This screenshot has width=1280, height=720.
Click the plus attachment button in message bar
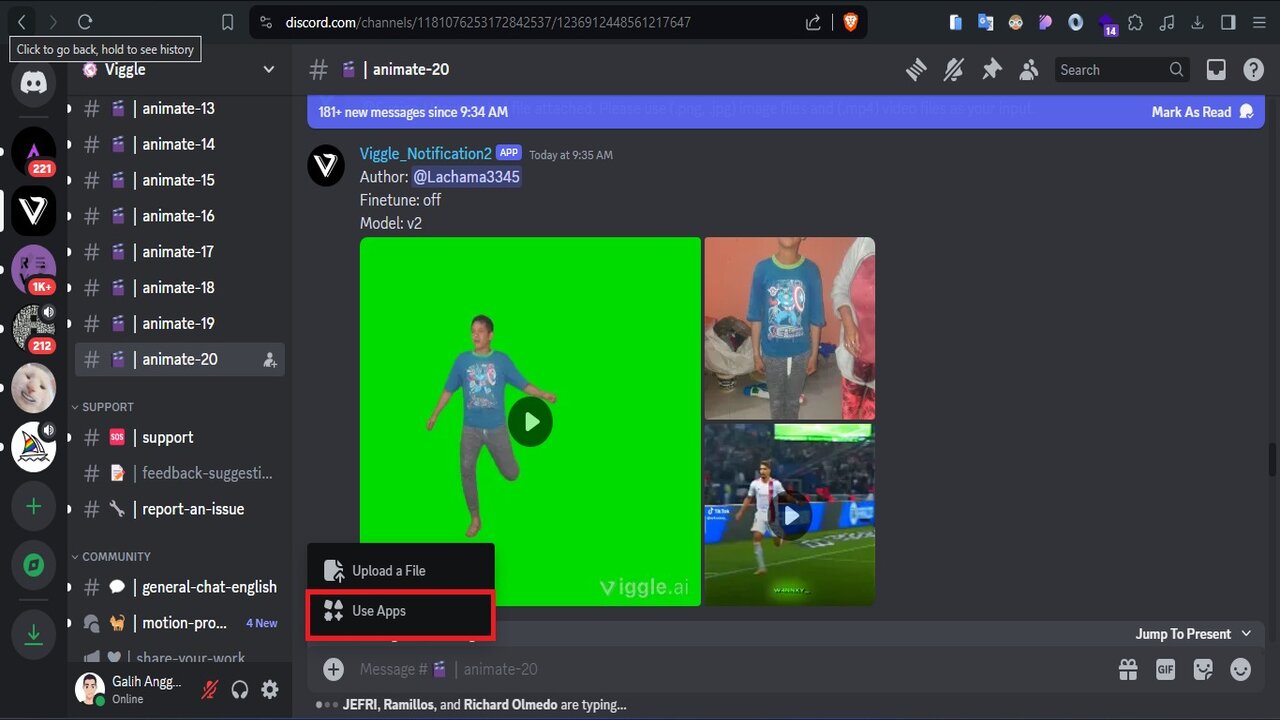point(333,669)
